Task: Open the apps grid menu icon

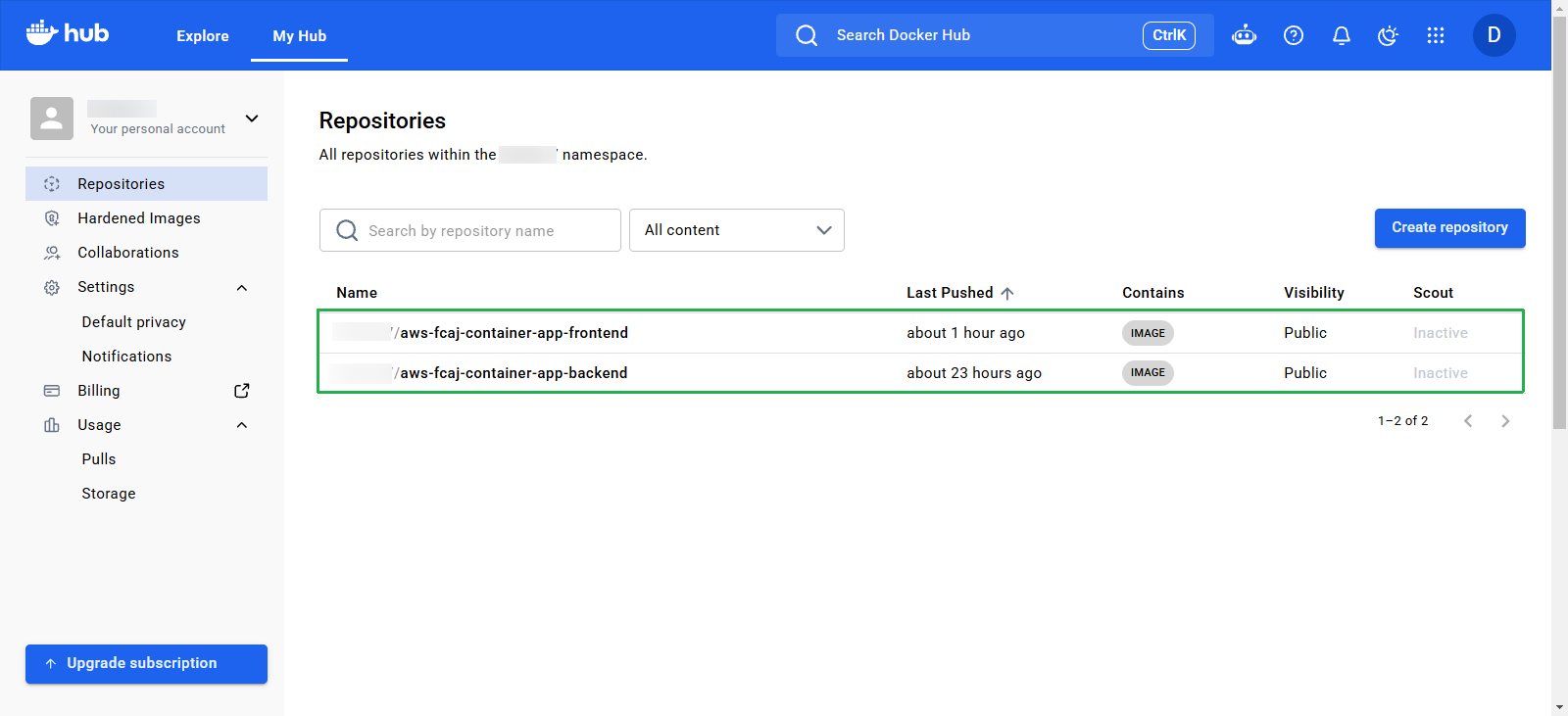Action: [x=1436, y=35]
